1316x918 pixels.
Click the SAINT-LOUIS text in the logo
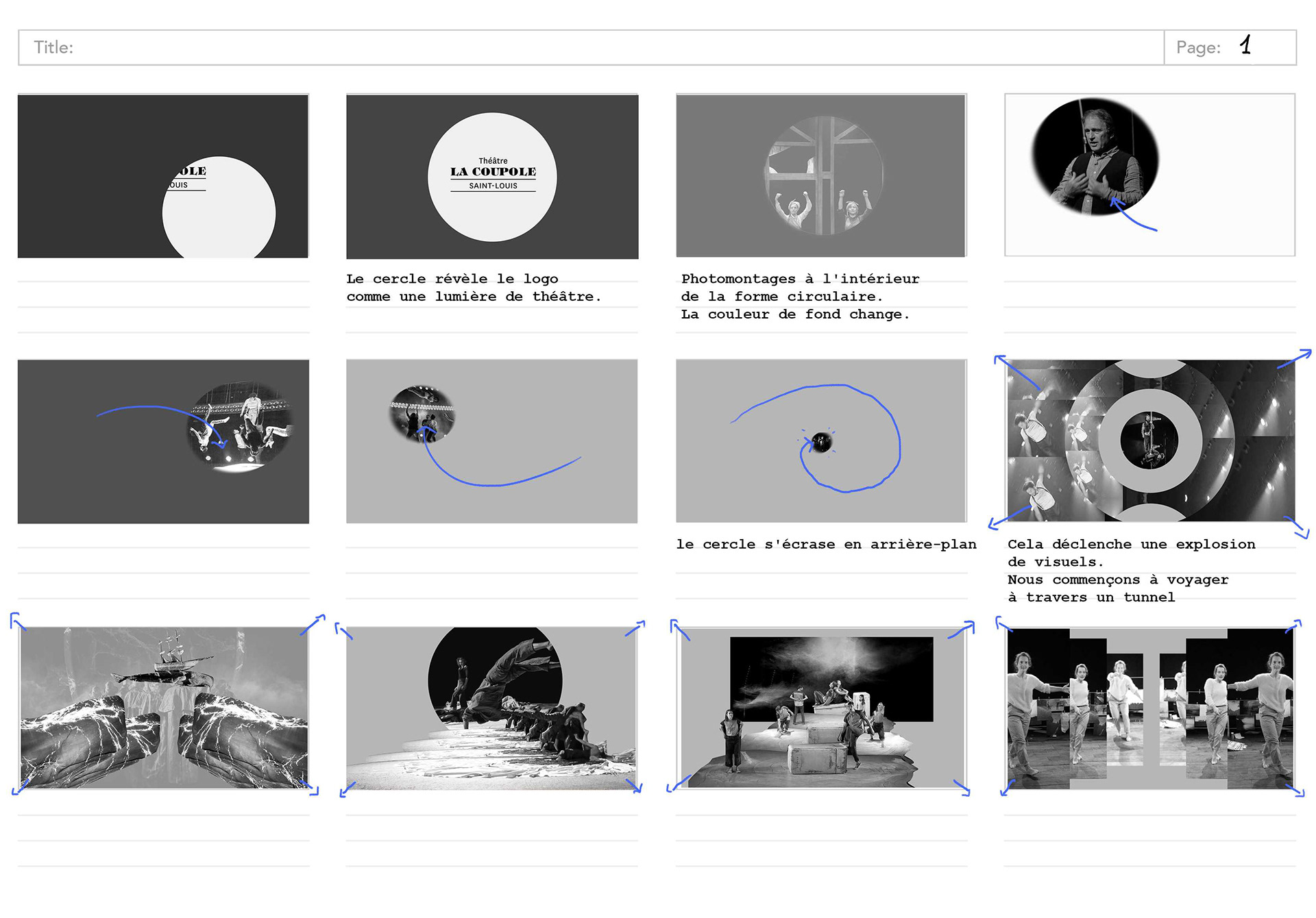pos(493,186)
